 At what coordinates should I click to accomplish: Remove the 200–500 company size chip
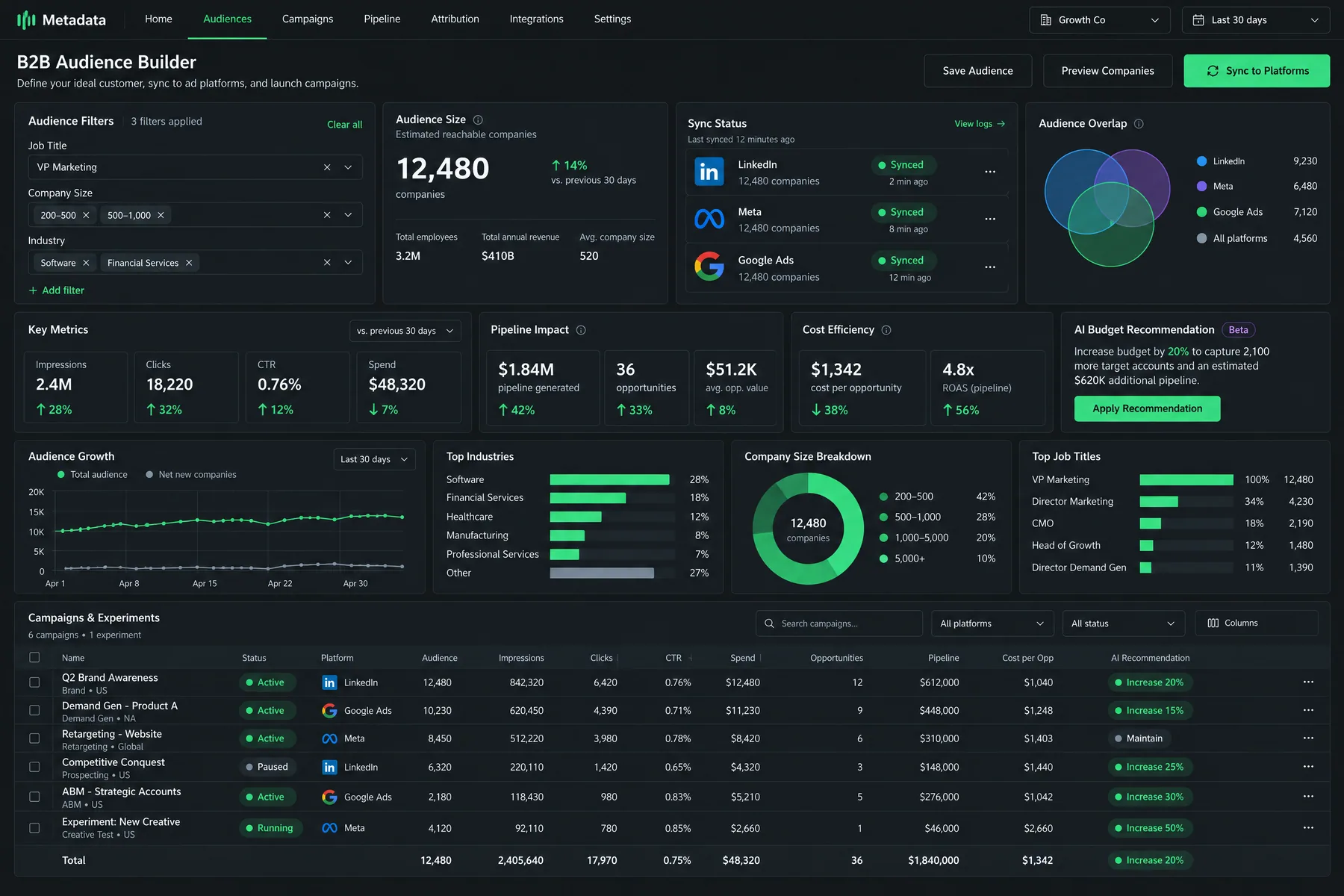(x=86, y=215)
